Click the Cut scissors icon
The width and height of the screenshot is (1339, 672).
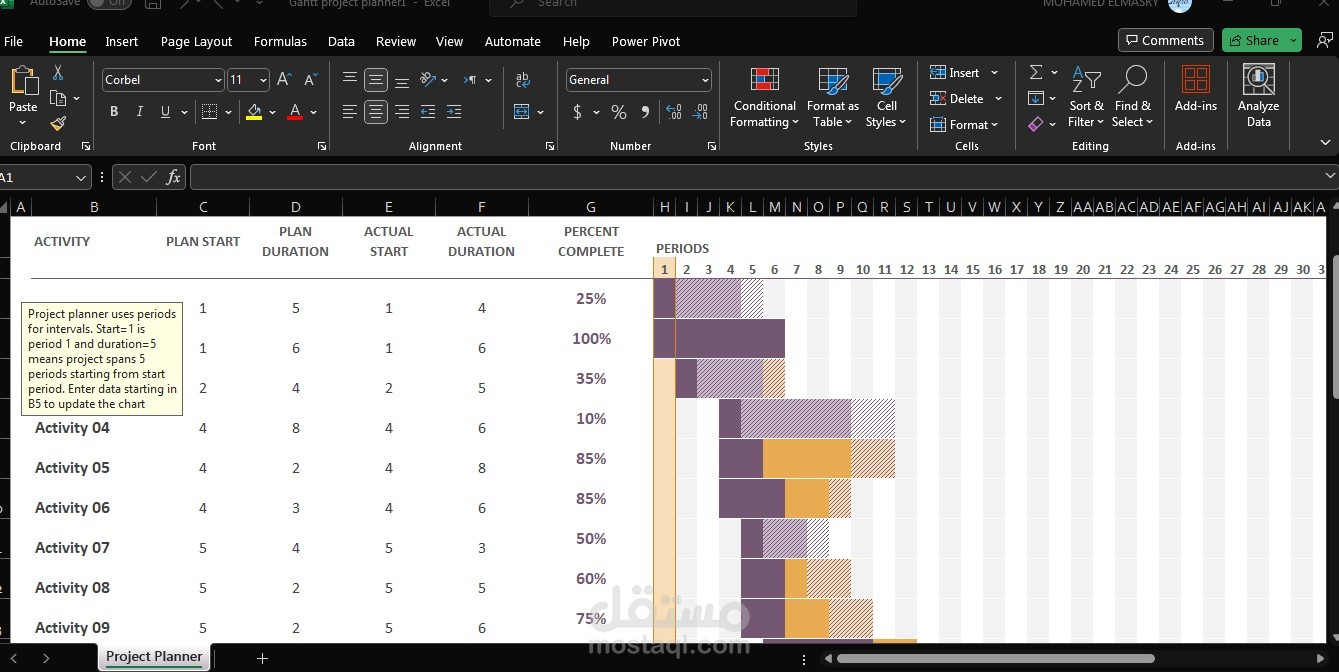(x=58, y=73)
